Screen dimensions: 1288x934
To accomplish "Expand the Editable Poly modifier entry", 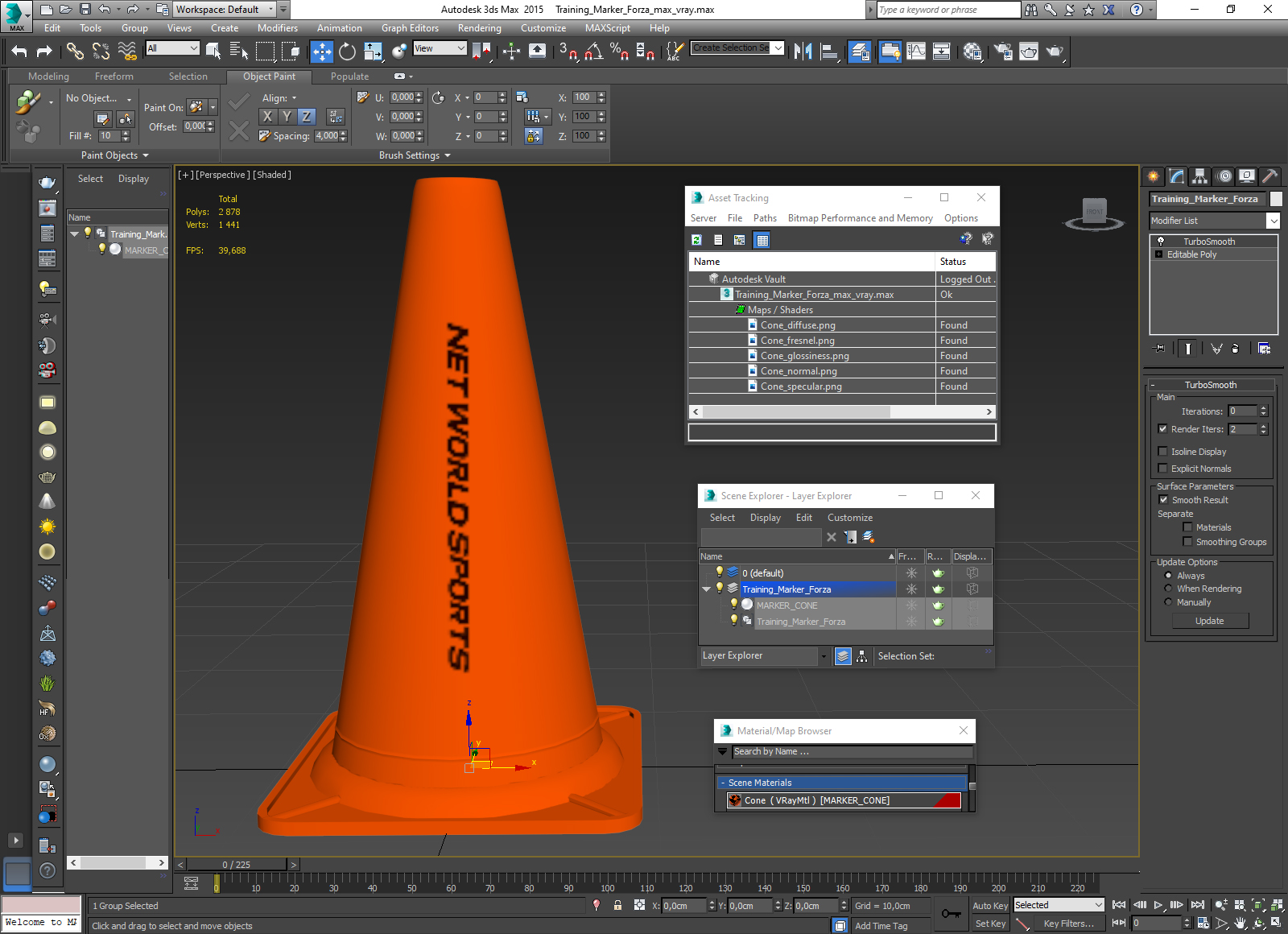I will click(1159, 254).
